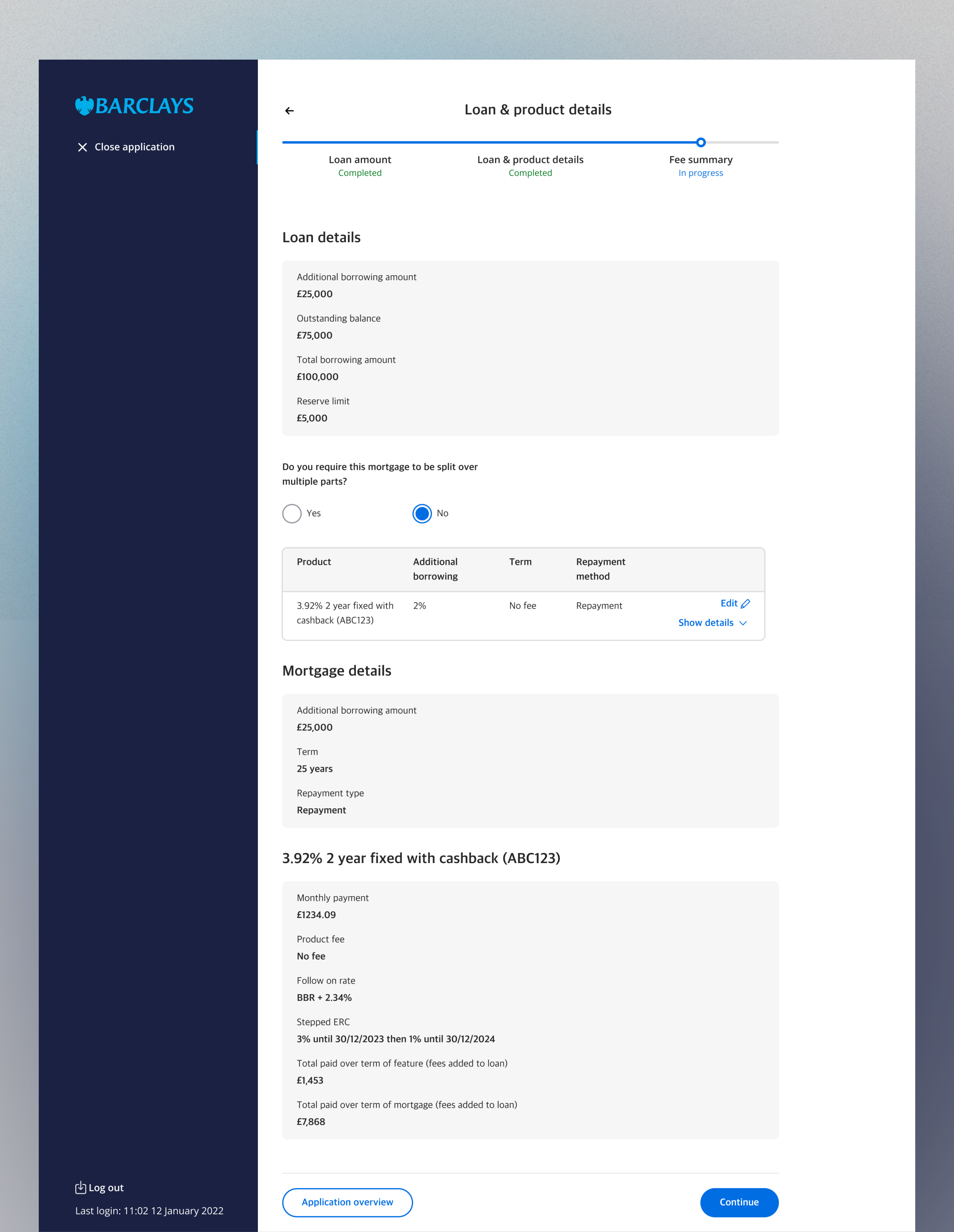The width and height of the screenshot is (954, 1232).
Task: Click the £100,000 total borrowing value
Action: coord(318,376)
